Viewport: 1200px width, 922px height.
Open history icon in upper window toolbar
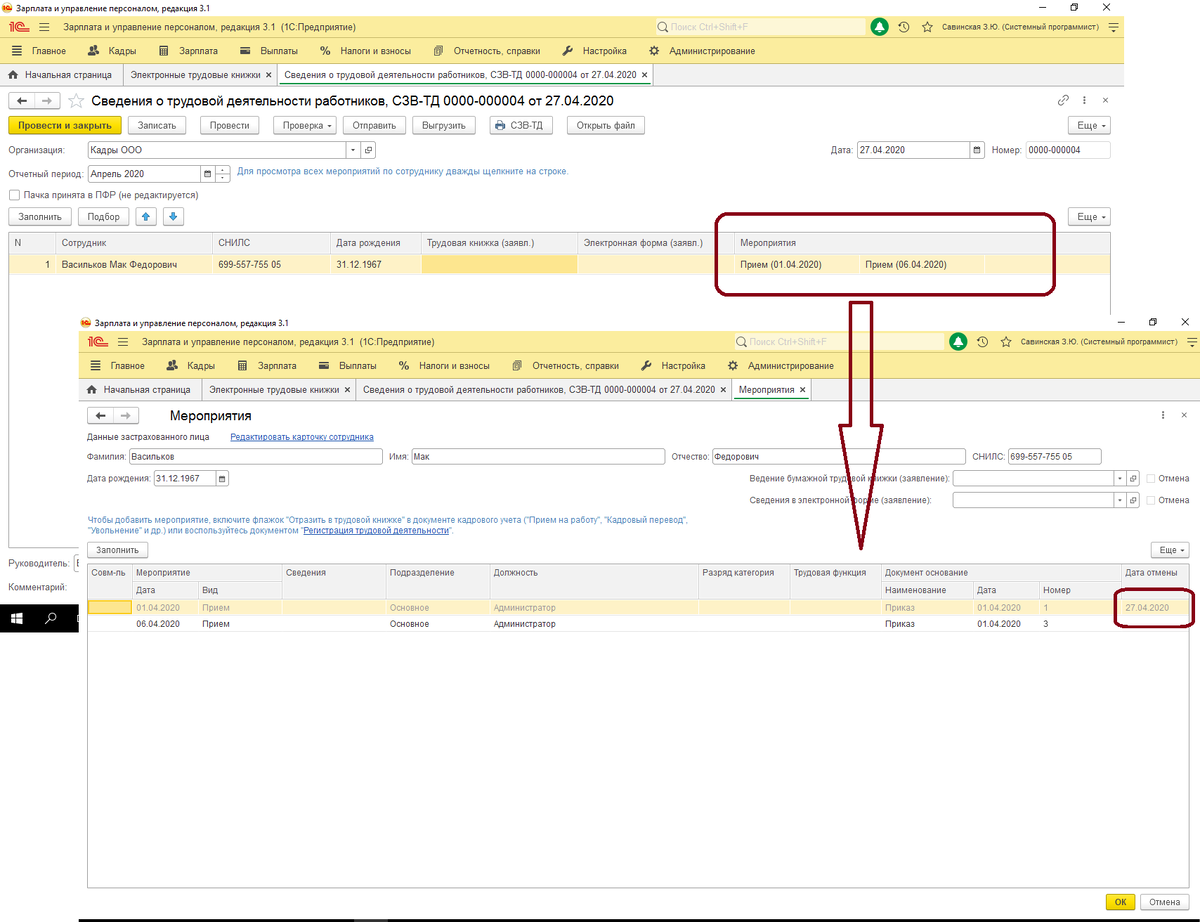(904, 27)
